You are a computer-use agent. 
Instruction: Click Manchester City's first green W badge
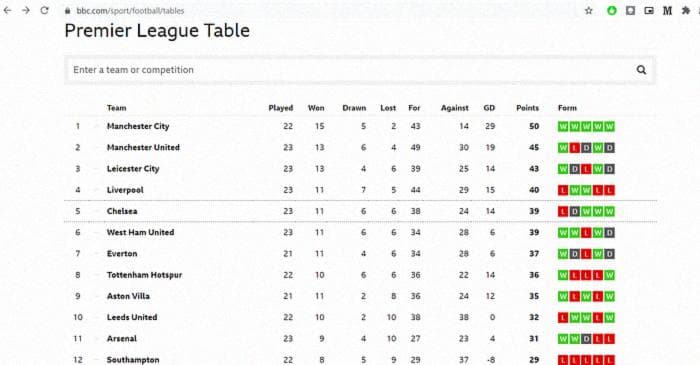click(x=563, y=126)
